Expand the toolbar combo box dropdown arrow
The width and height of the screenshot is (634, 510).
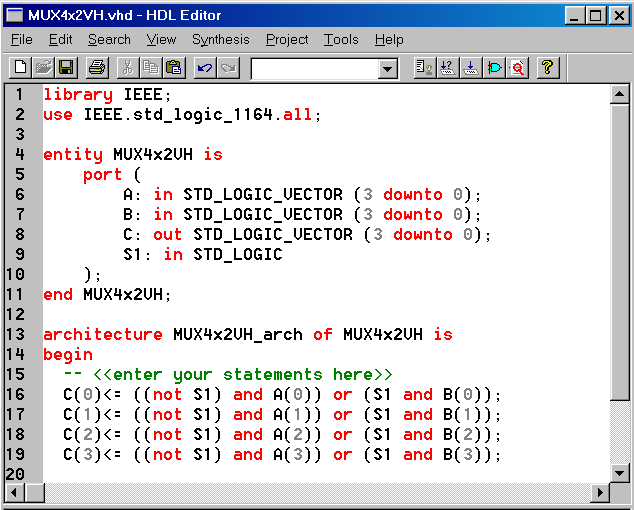(388, 69)
